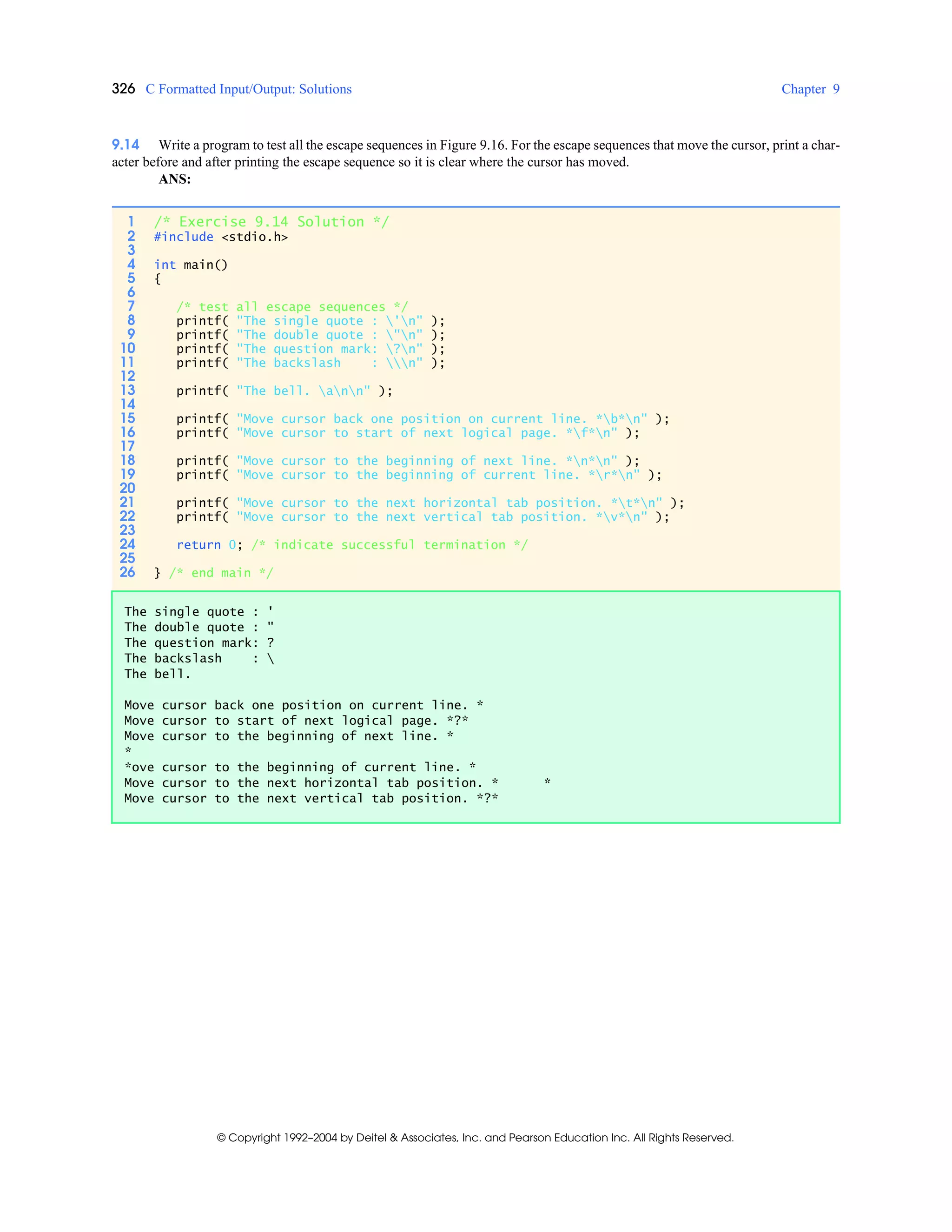
Task: Click the 'Chapter 9' header text
Action: point(810,89)
